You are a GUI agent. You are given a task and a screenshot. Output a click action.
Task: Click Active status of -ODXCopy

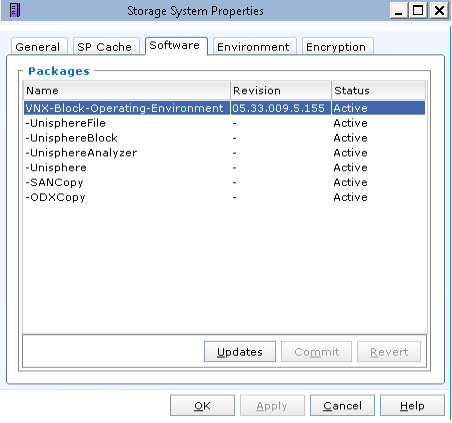(x=350, y=197)
